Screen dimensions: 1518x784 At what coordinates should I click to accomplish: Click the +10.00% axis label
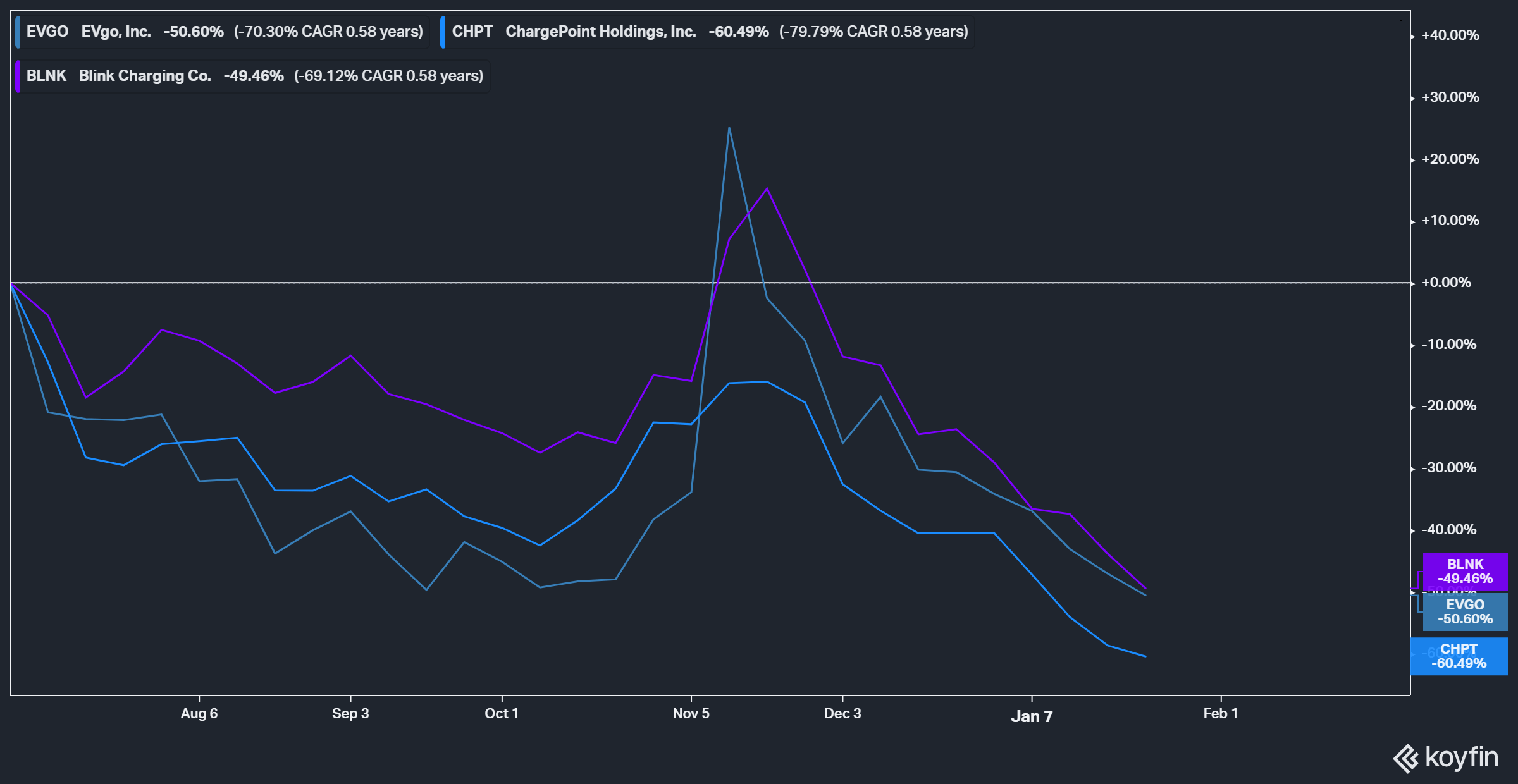click(1450, 221)
